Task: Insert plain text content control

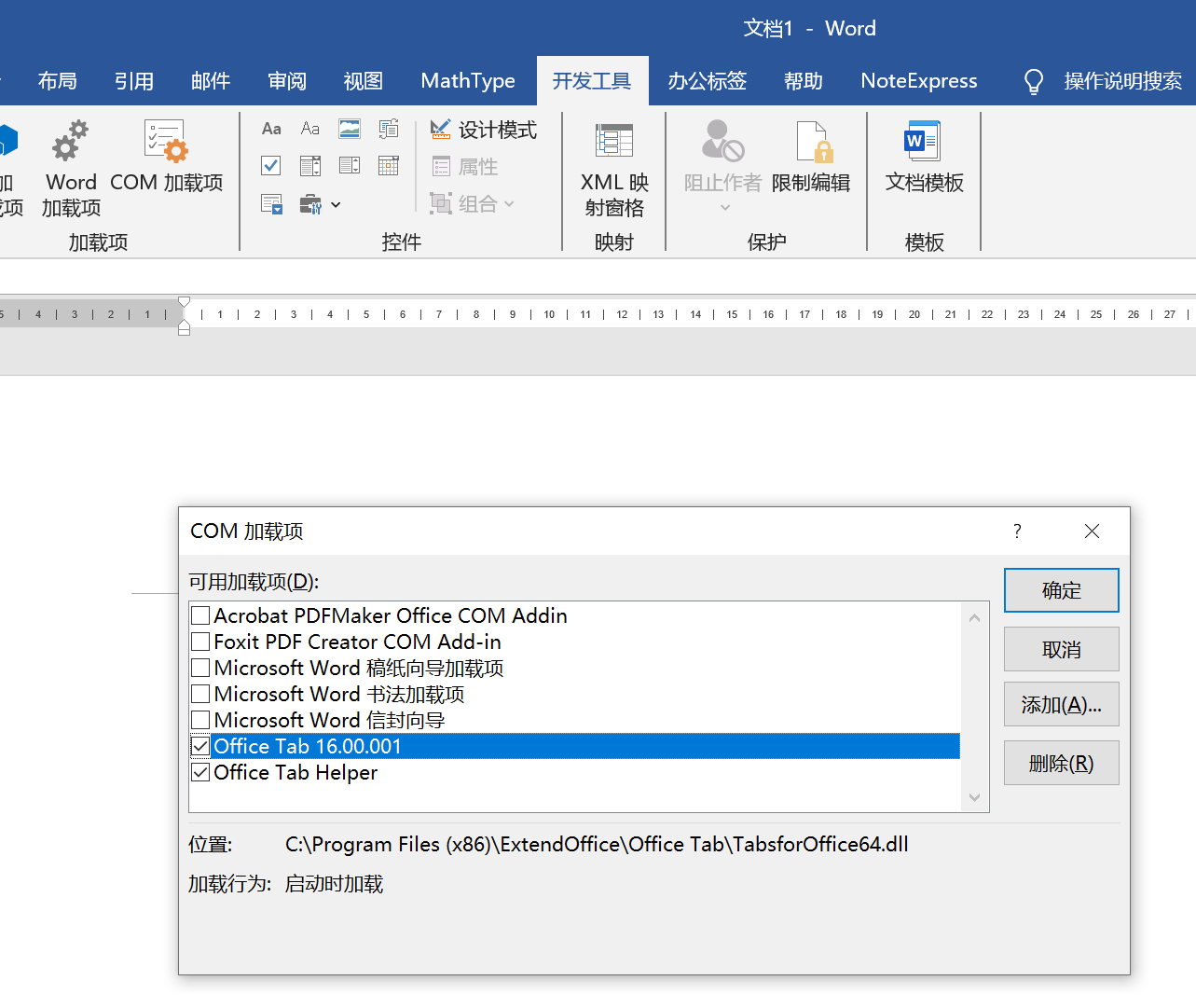Action: point(310,129)
